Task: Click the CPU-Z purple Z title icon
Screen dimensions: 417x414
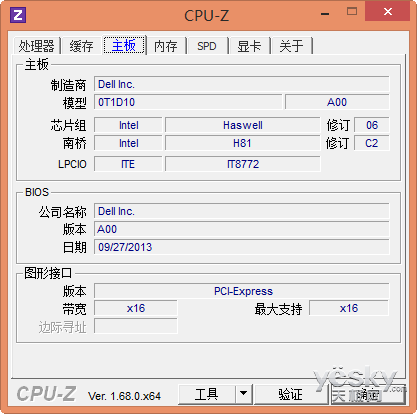Action: (x=18, y=15)
